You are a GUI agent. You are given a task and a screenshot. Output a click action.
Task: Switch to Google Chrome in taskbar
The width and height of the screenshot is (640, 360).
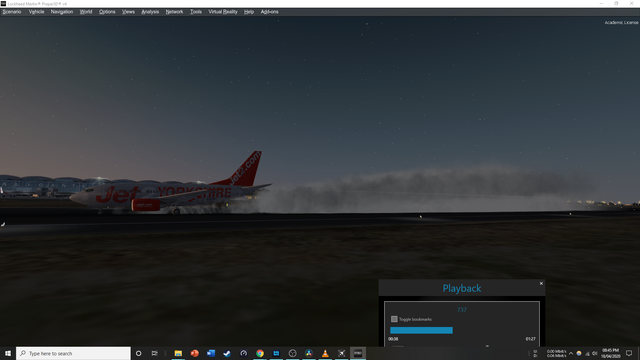260,353
